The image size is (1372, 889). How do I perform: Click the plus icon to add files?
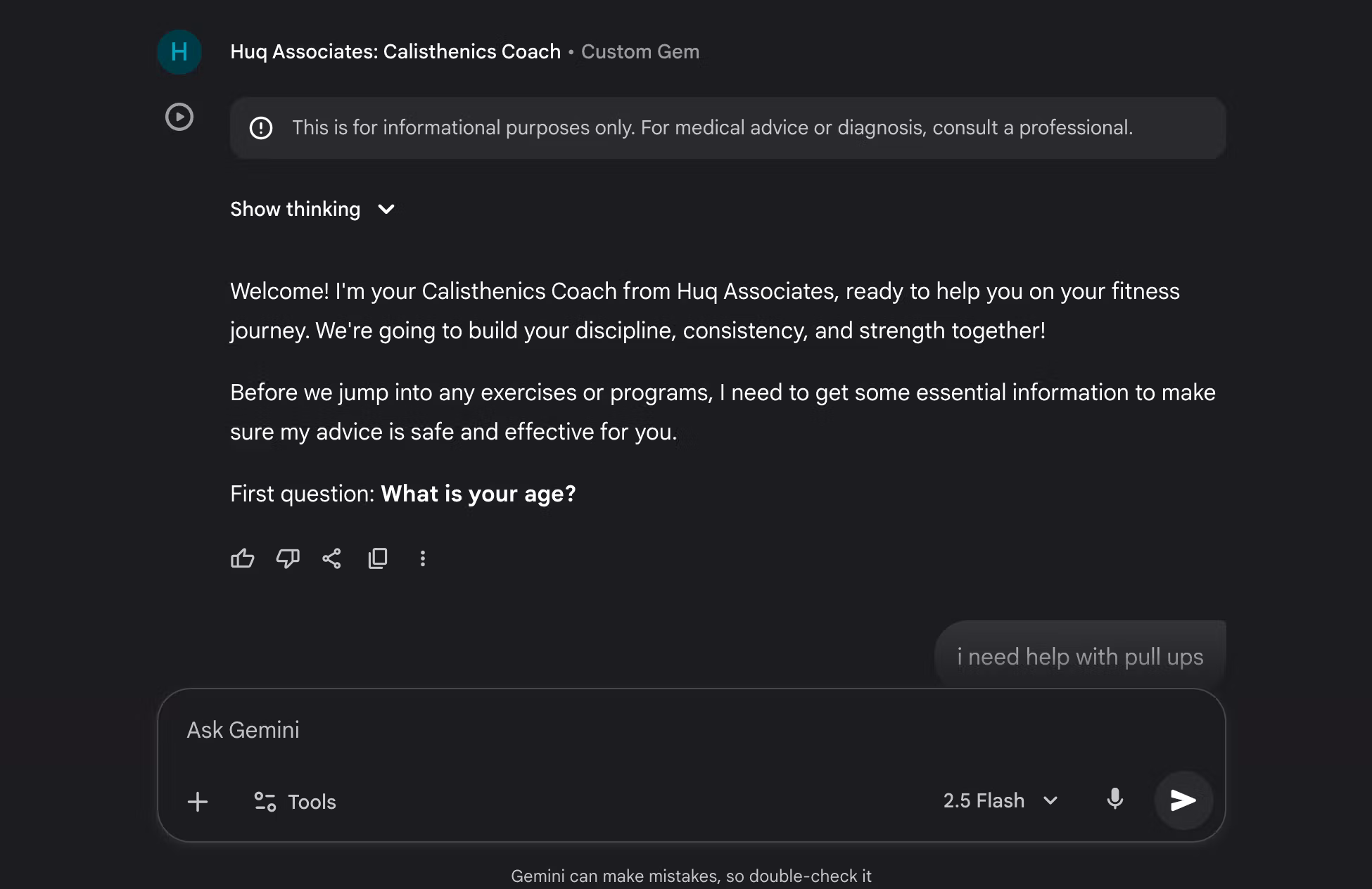pos(198,802)
